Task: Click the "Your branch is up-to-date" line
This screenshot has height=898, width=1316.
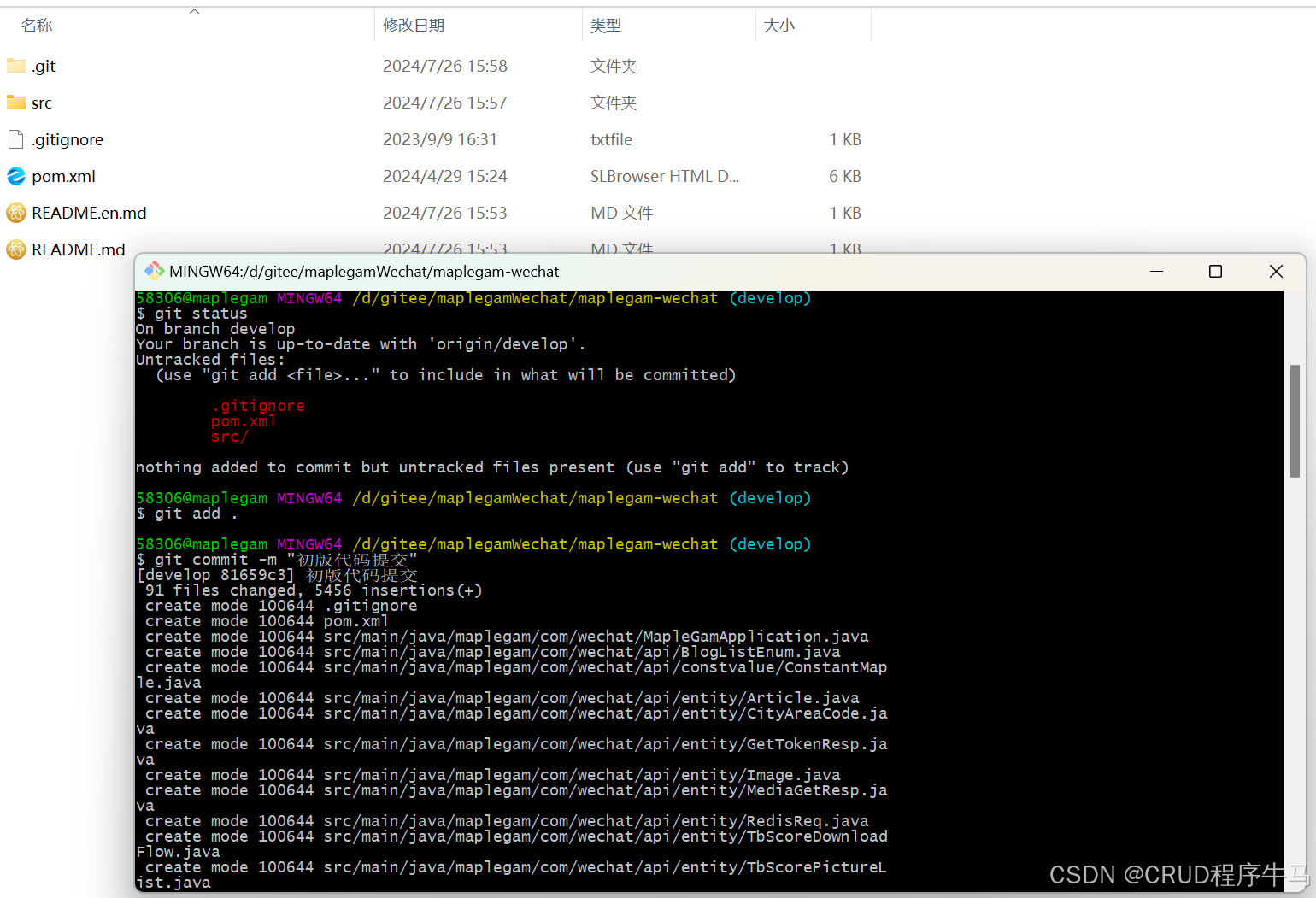Action: (x=361, y=344)
